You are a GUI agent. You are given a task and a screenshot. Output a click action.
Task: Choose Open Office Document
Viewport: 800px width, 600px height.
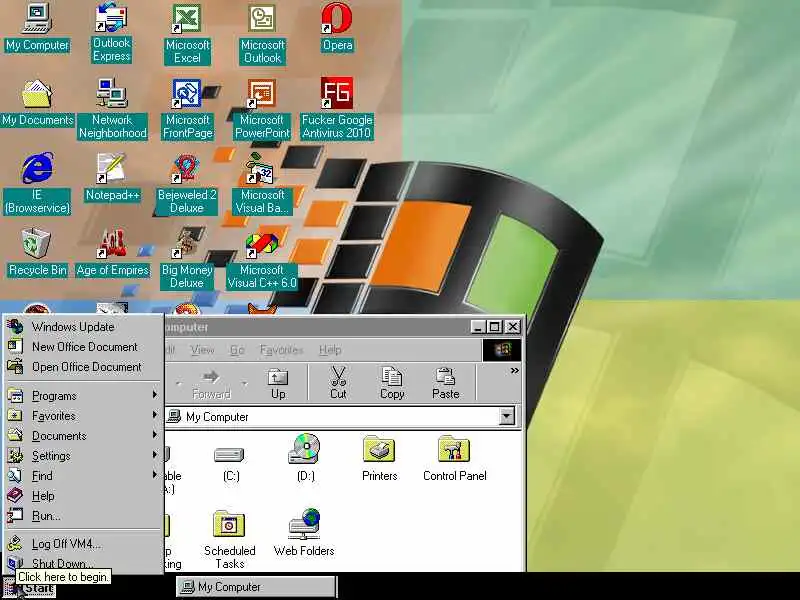click(x=82, y=366)
